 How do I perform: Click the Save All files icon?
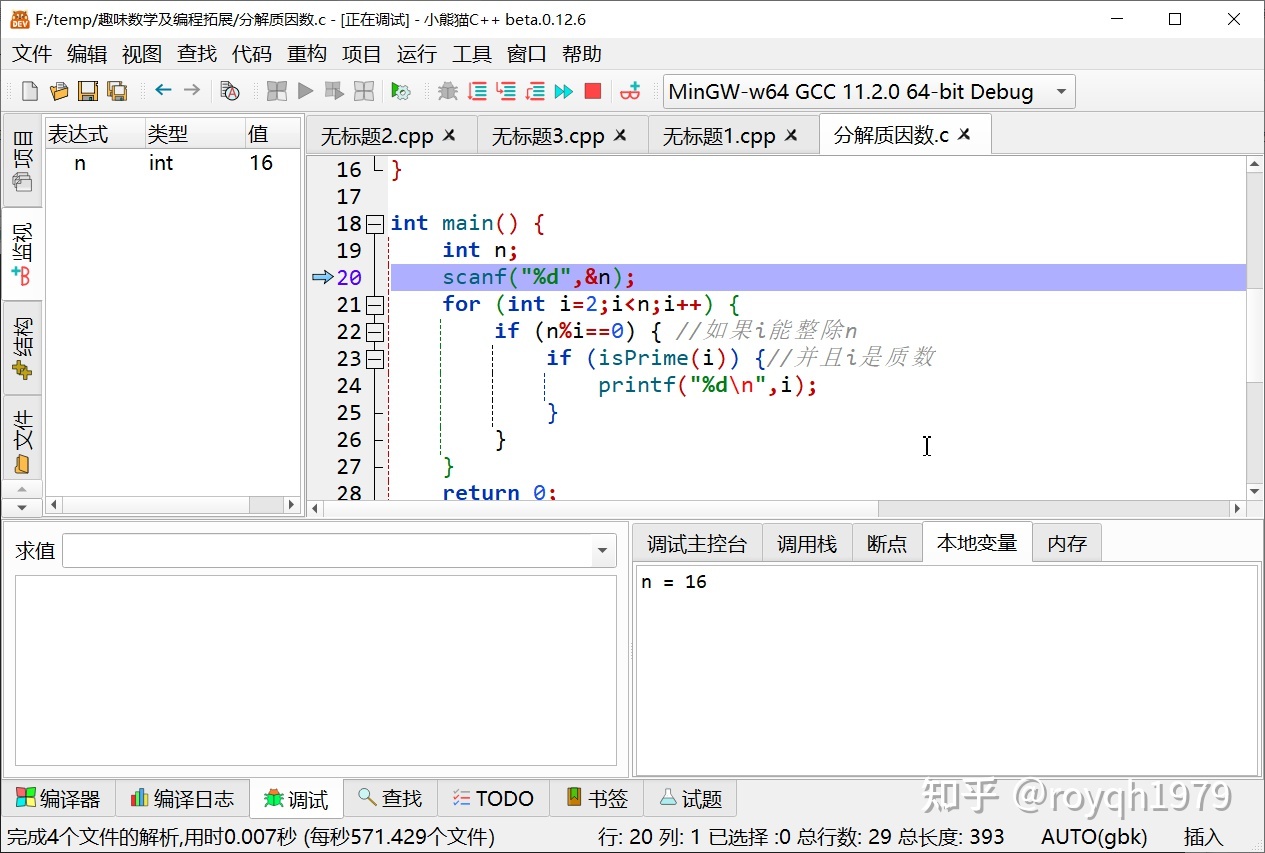pyautogui.click(x=117, y=92)
